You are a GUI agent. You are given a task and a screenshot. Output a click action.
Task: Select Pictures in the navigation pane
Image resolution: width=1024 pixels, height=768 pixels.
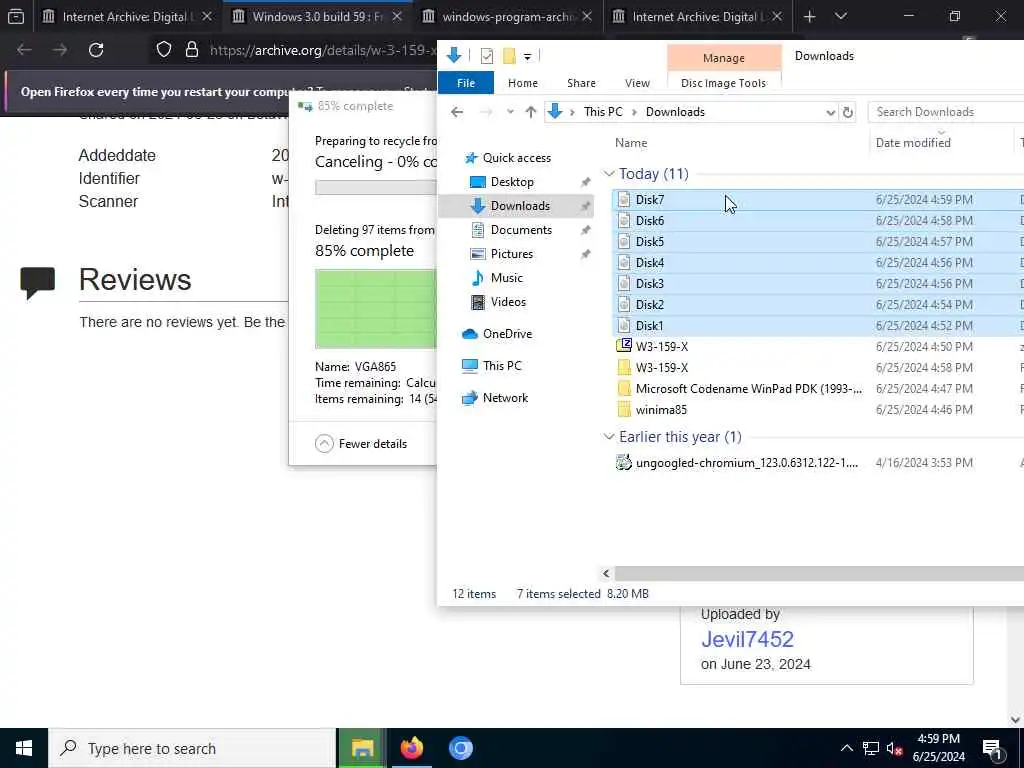click(512, 254)
